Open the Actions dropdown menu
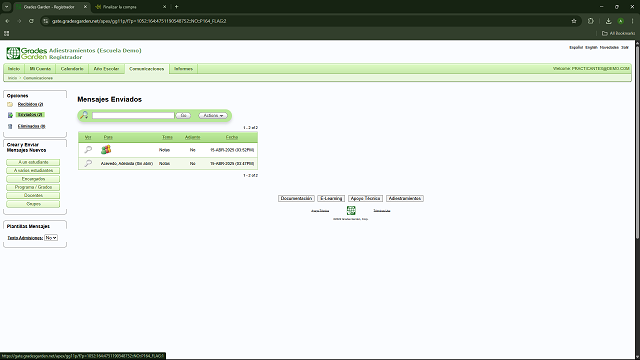Screen dimensions: 640x360 [213, 116]
